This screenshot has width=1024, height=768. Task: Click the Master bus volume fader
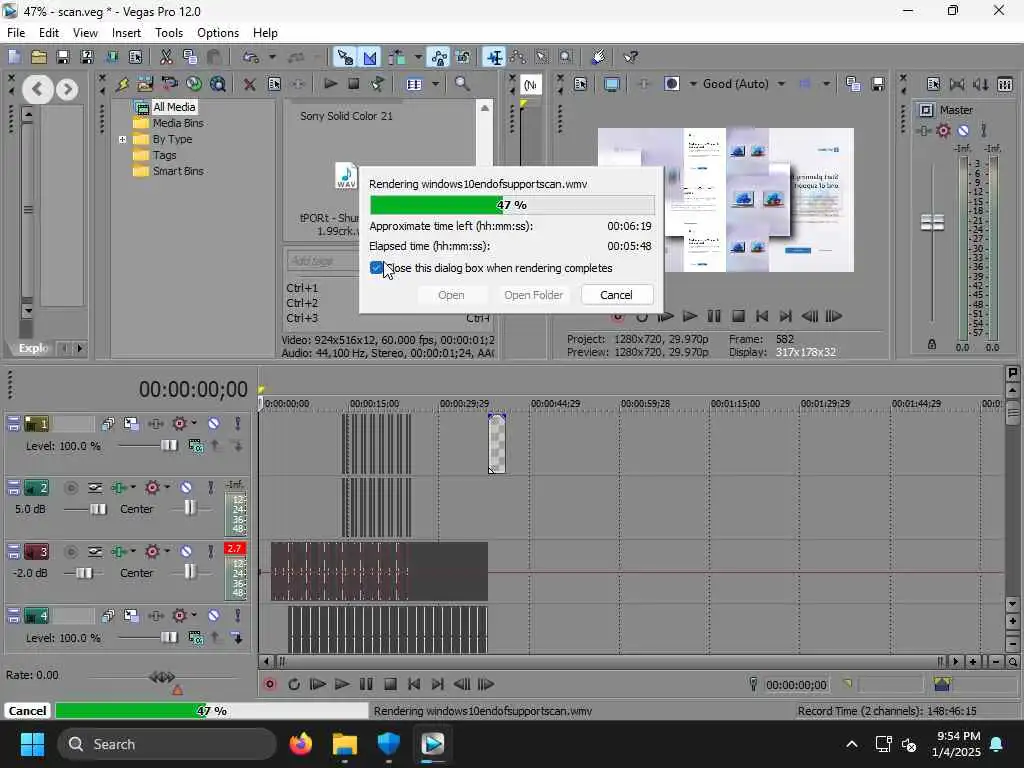(932, 222)
